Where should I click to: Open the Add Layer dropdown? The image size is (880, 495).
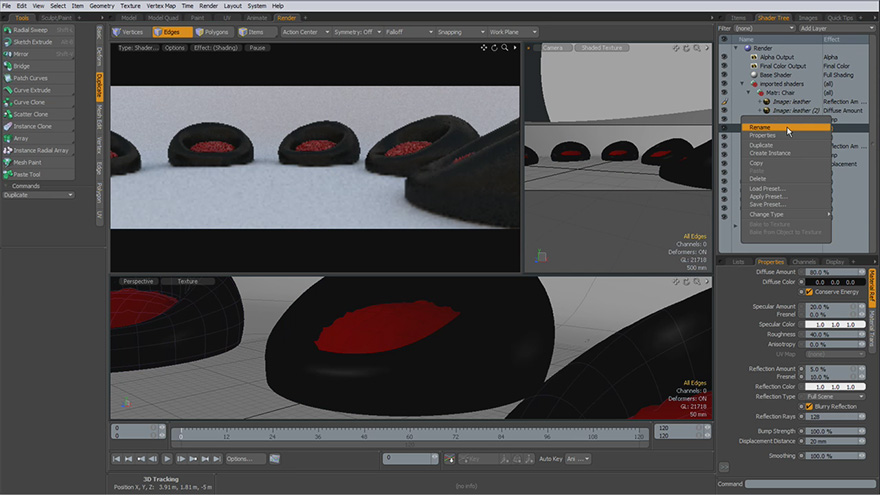(837, 28)
